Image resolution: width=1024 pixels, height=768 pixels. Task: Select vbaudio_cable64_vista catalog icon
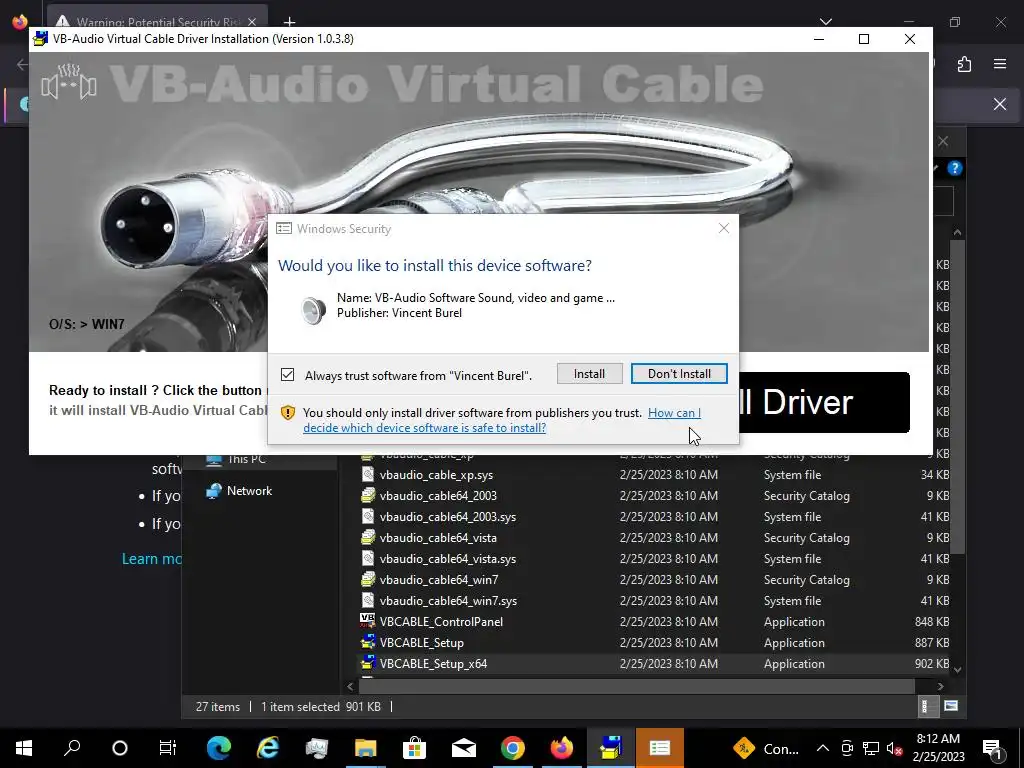(x=368, y=537)
